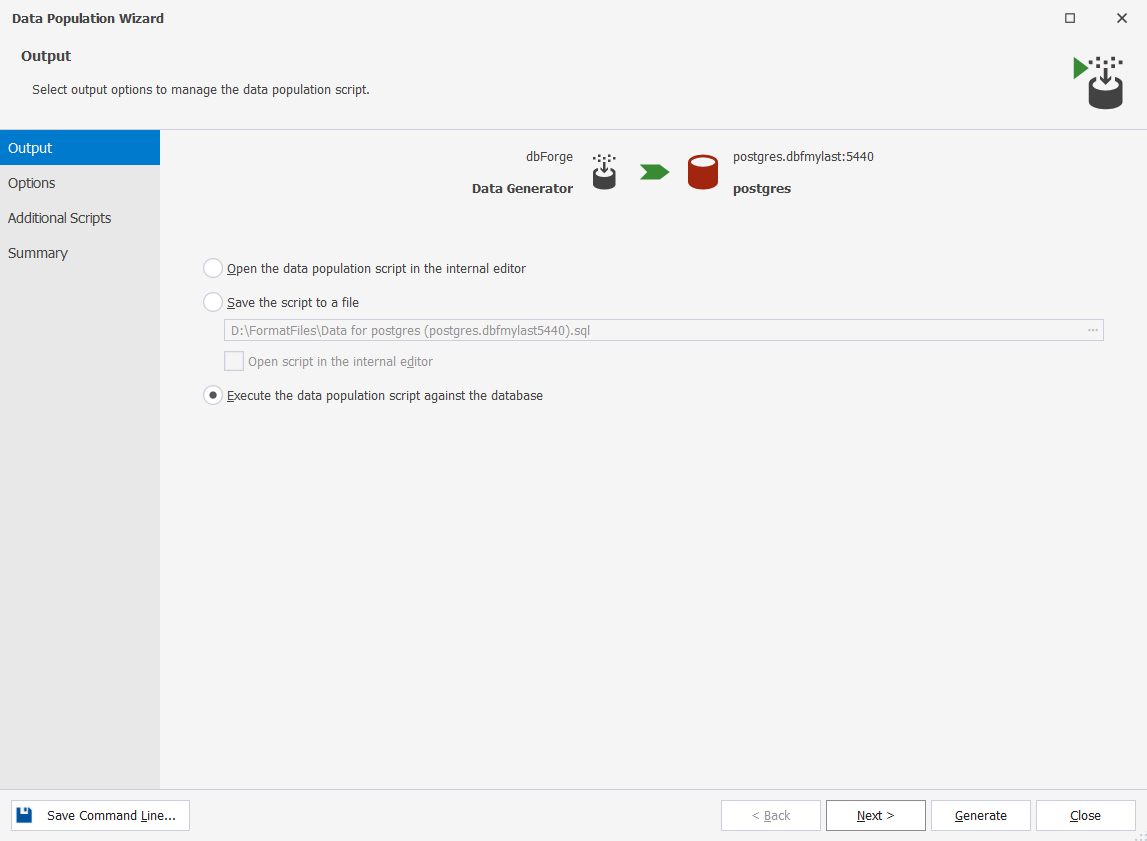Image resolution: width=1147 pixels, height=841 pixels.
Task: Tick Open script in the internal editor checkbox
Action: [234, 361]
